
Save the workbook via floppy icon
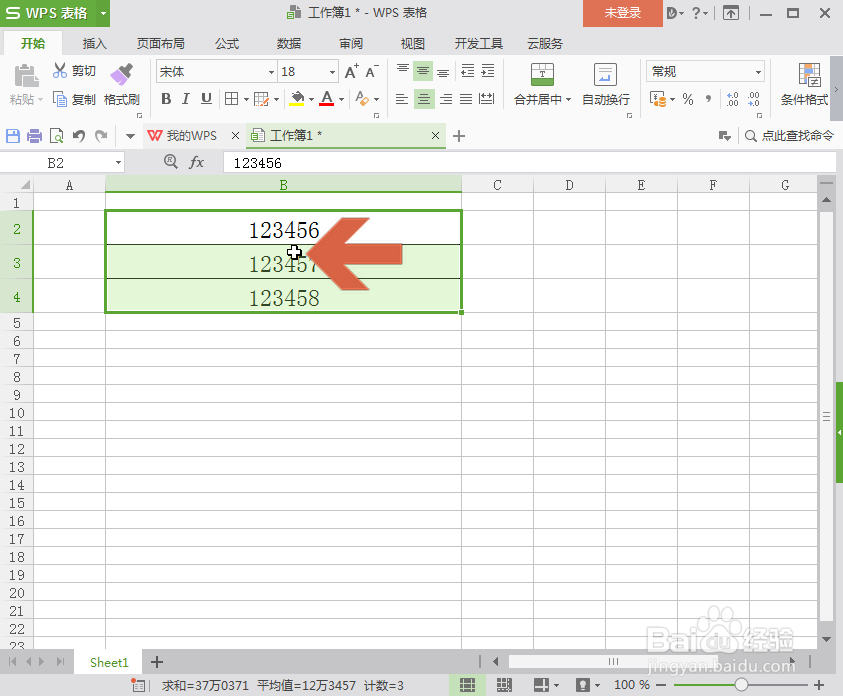pos(13,136)
